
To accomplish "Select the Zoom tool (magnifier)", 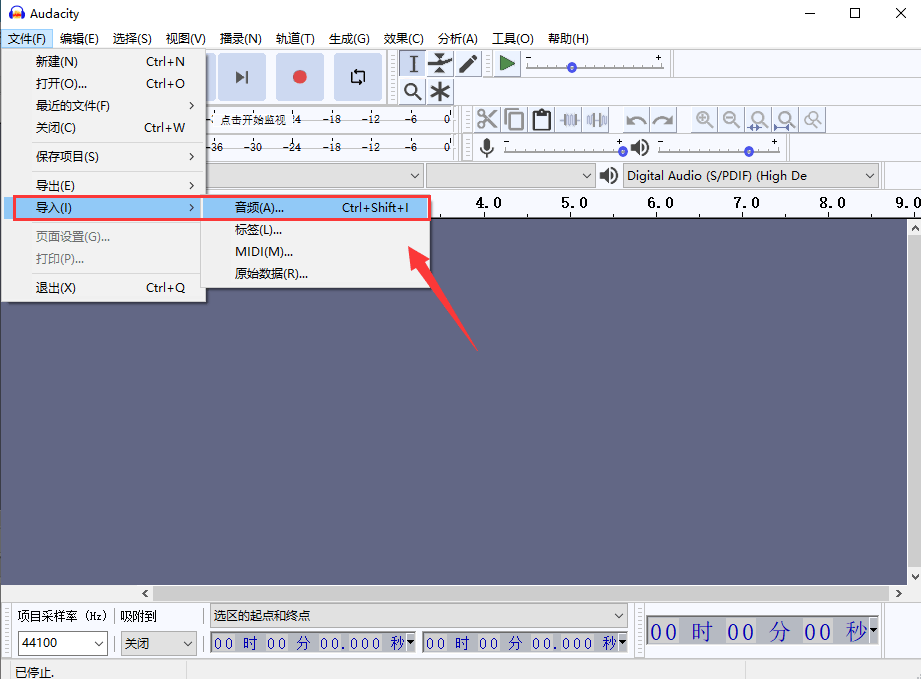I will (x=413, y=91).
